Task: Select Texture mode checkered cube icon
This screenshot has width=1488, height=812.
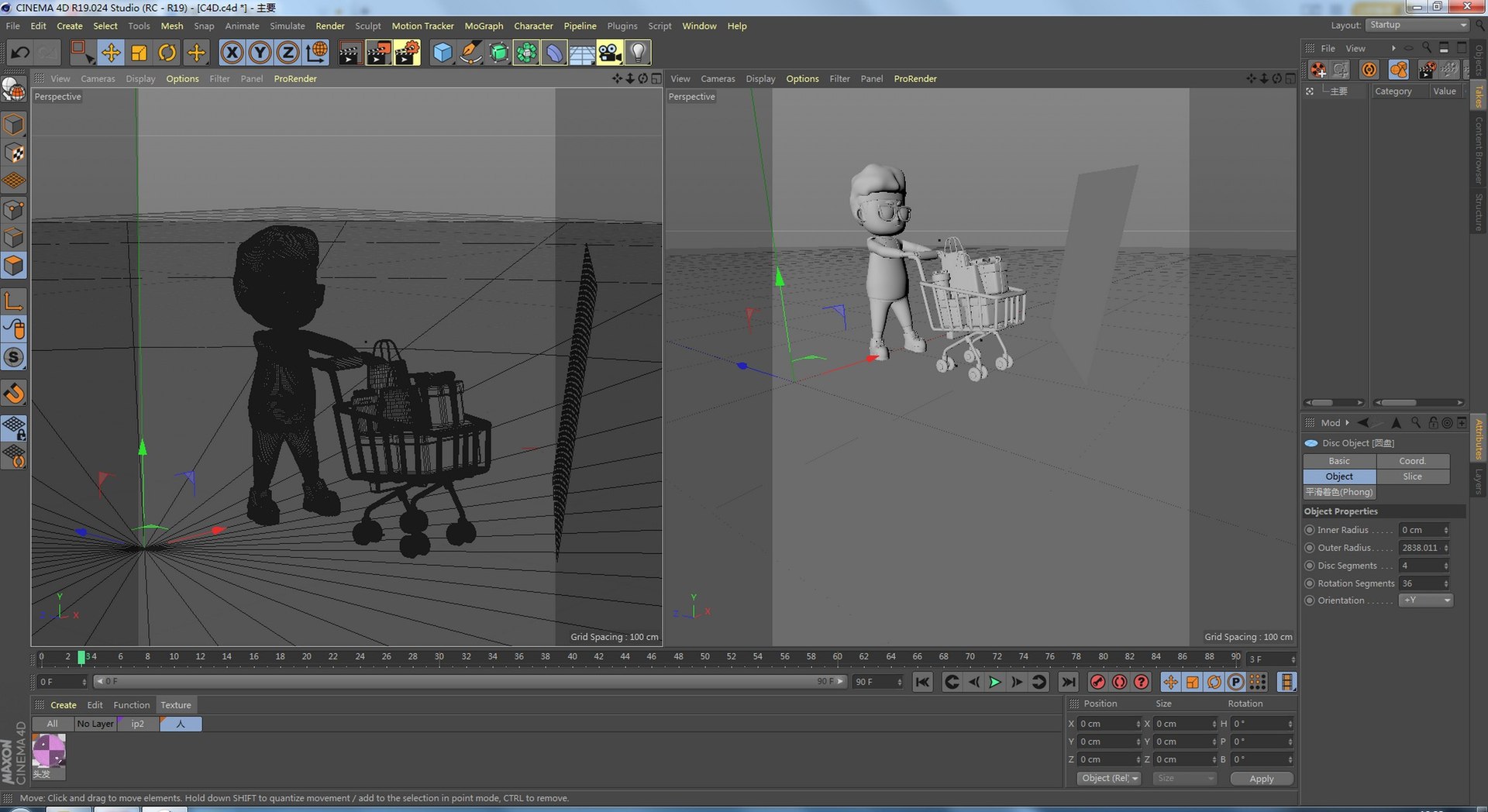Action: pos(14,153)
